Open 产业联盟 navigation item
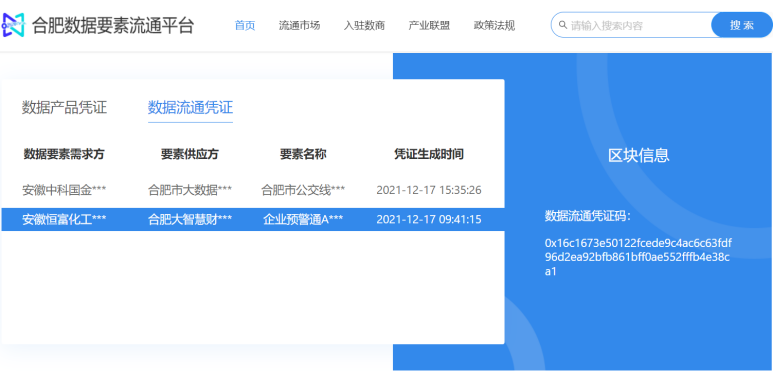 [x=429, y=26]
